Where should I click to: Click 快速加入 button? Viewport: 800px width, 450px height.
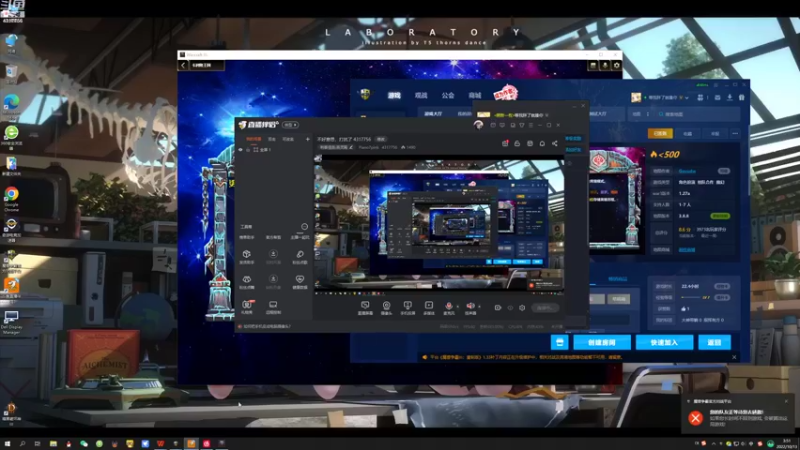[x=664, y=342]
